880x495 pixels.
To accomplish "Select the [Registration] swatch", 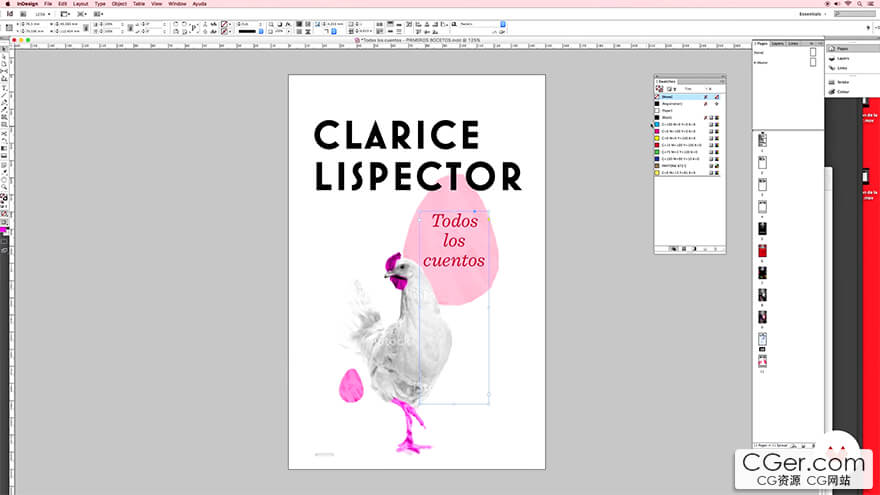I will (688, 104).
